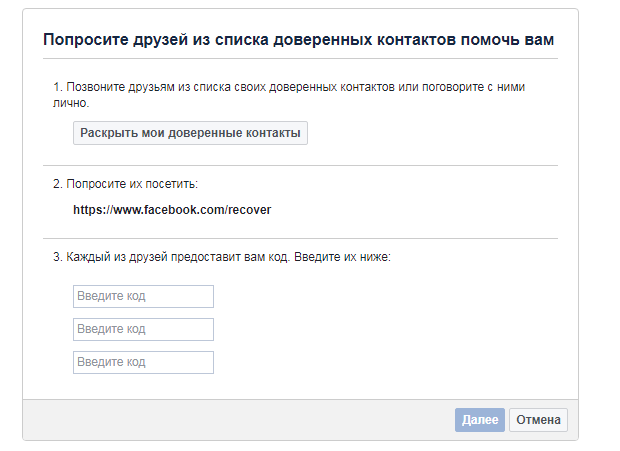Screen dimensions: 620x451
Task: Click empty space right of the code fields
Action: pos(400,329)
